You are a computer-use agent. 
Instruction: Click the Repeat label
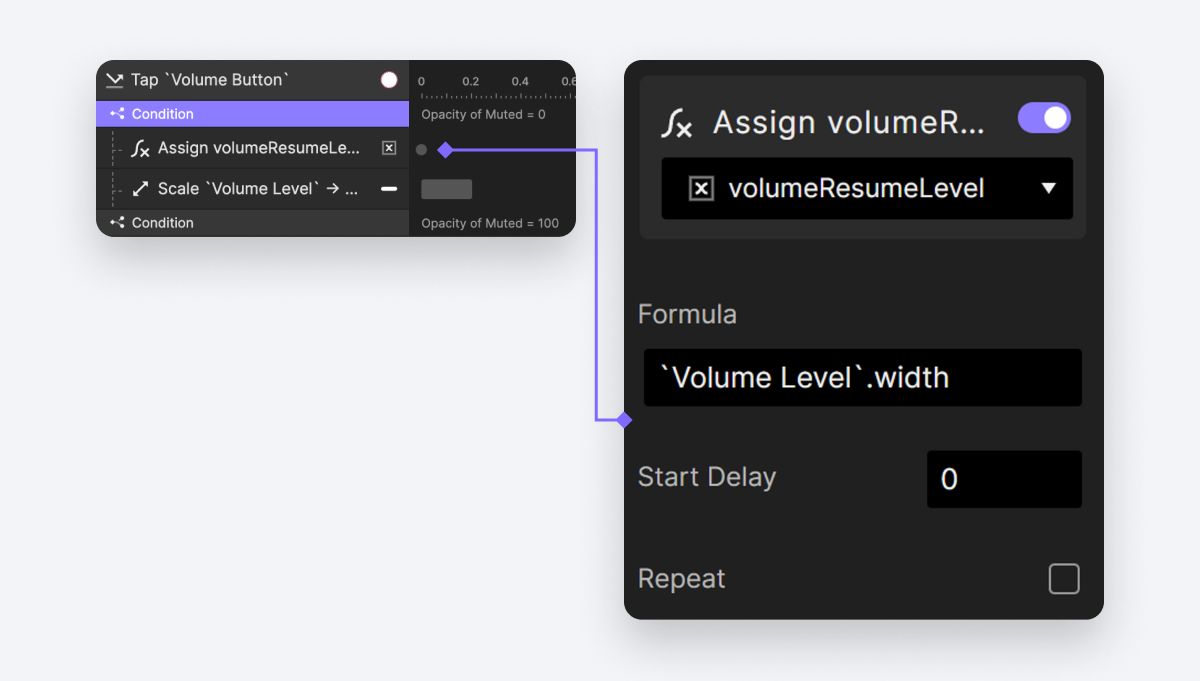point(681,579)
